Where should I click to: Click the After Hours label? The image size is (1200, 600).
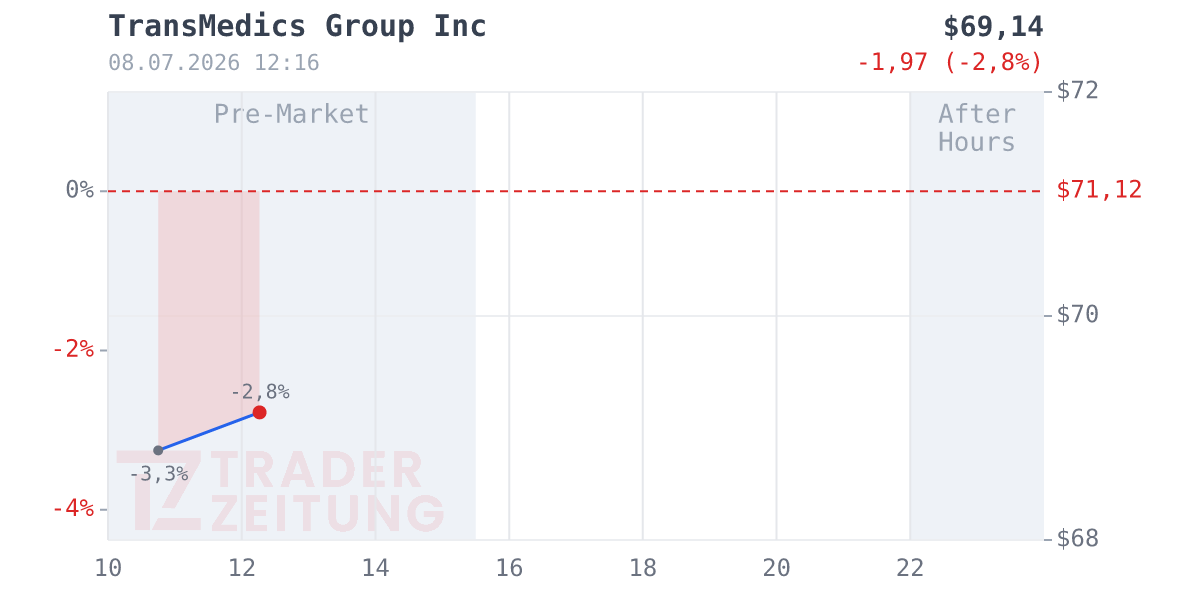(x=977, y=128)
